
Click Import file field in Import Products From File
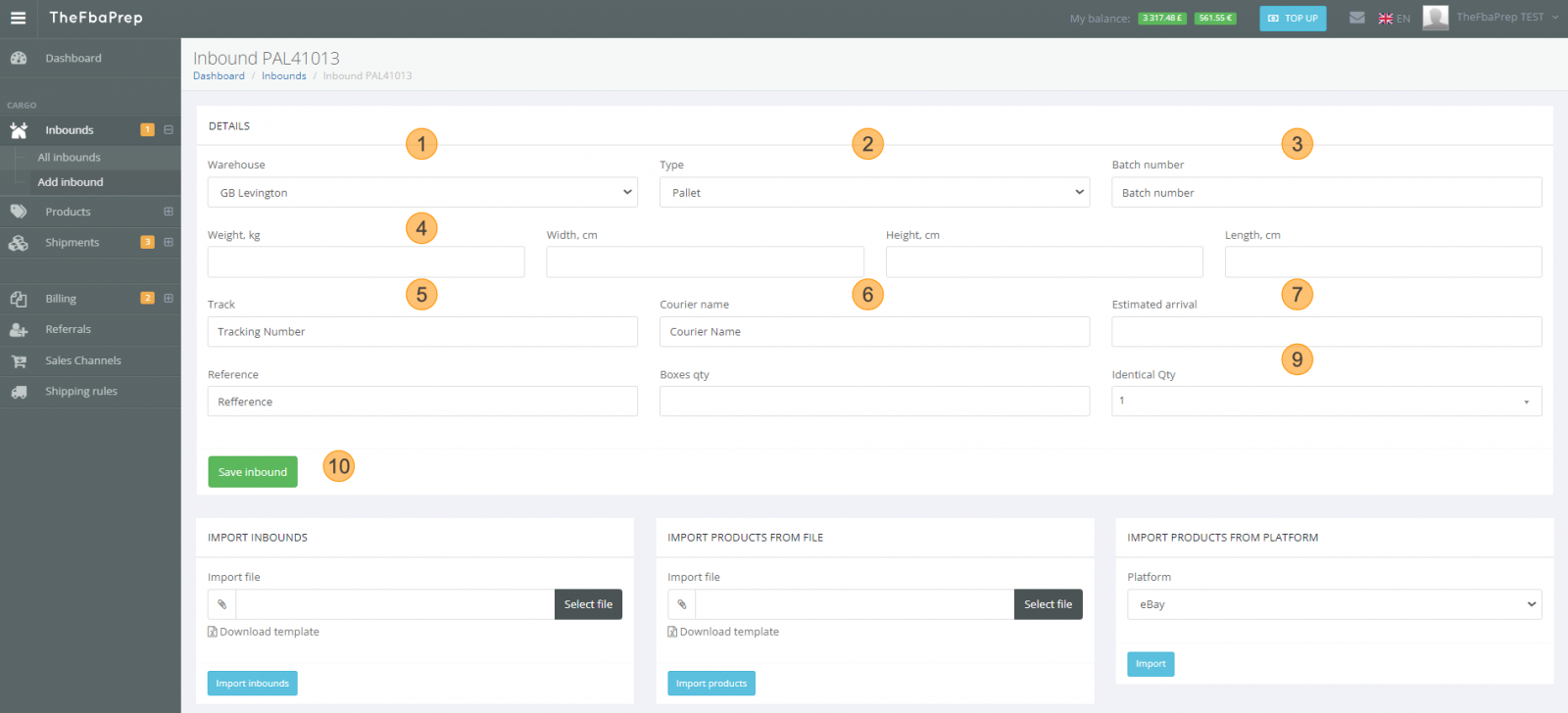coord(855,604)
